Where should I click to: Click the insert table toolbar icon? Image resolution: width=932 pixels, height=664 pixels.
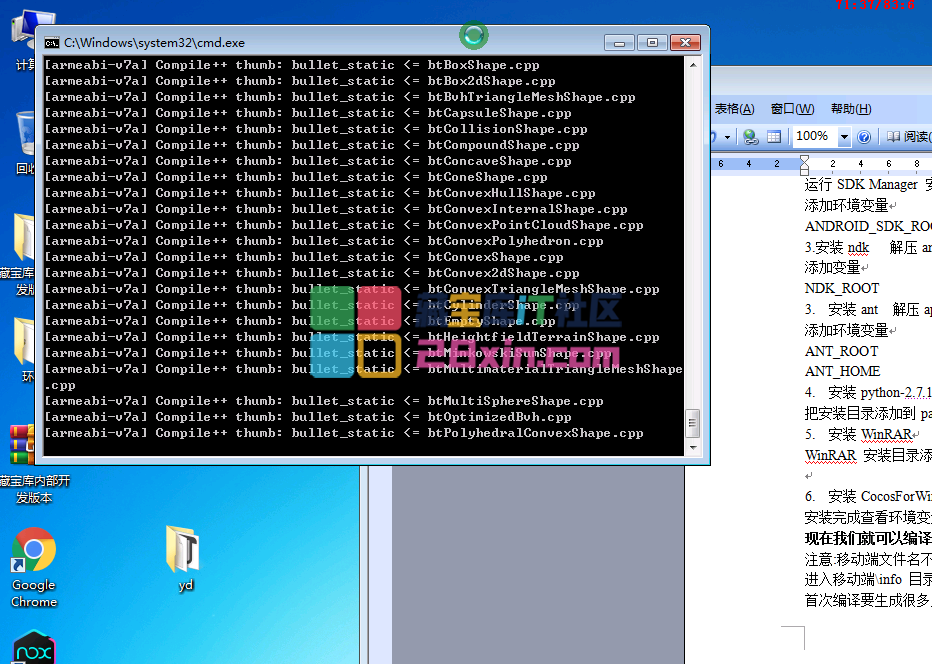(x=773, y=137)
